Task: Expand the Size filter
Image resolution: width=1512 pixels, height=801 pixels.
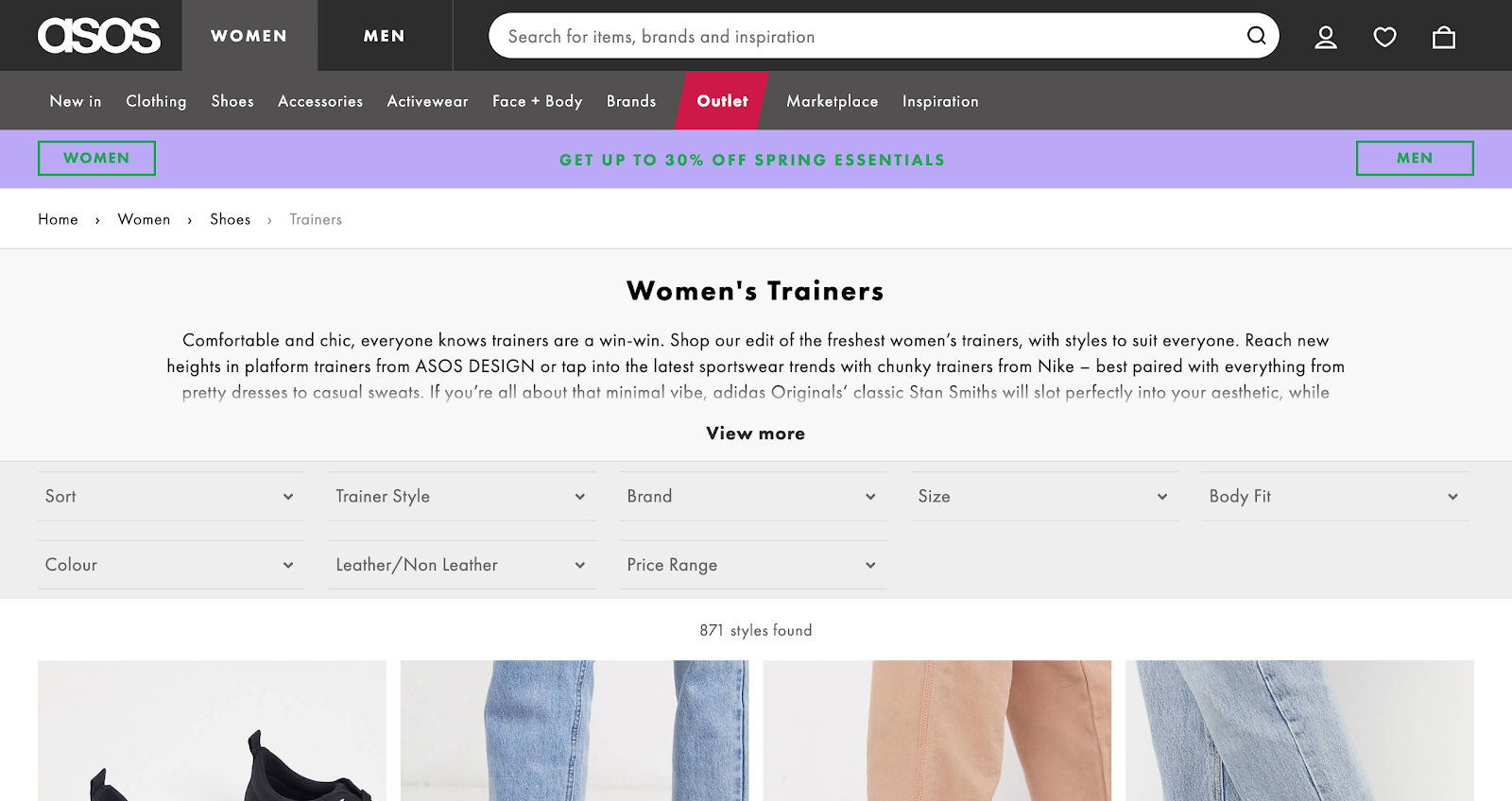Action: [1044, 496]
